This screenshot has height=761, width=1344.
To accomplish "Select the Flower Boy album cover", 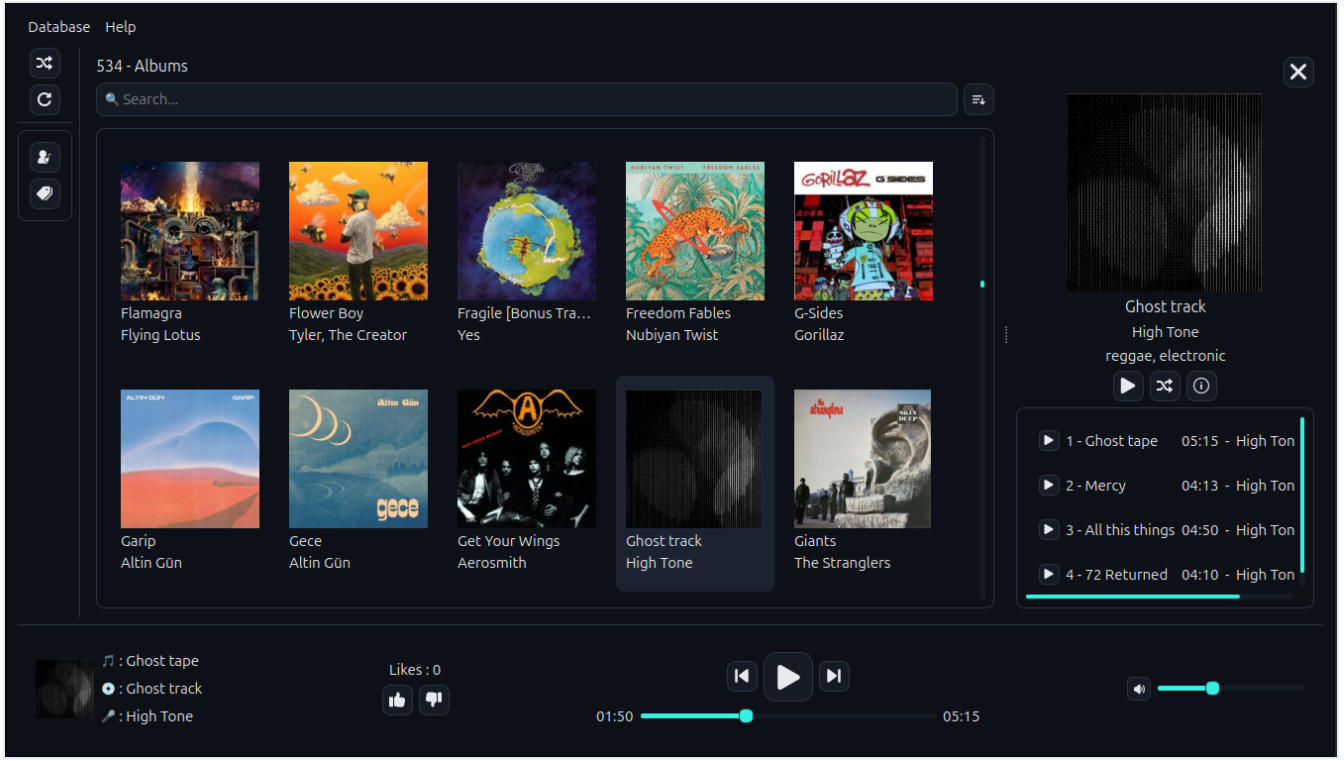I will tap(358, 231).
